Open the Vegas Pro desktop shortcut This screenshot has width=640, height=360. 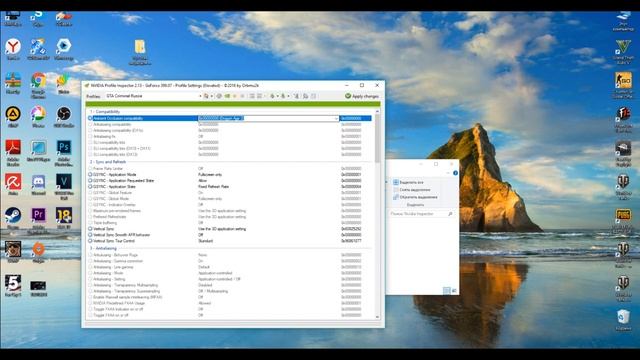[64, 187]
